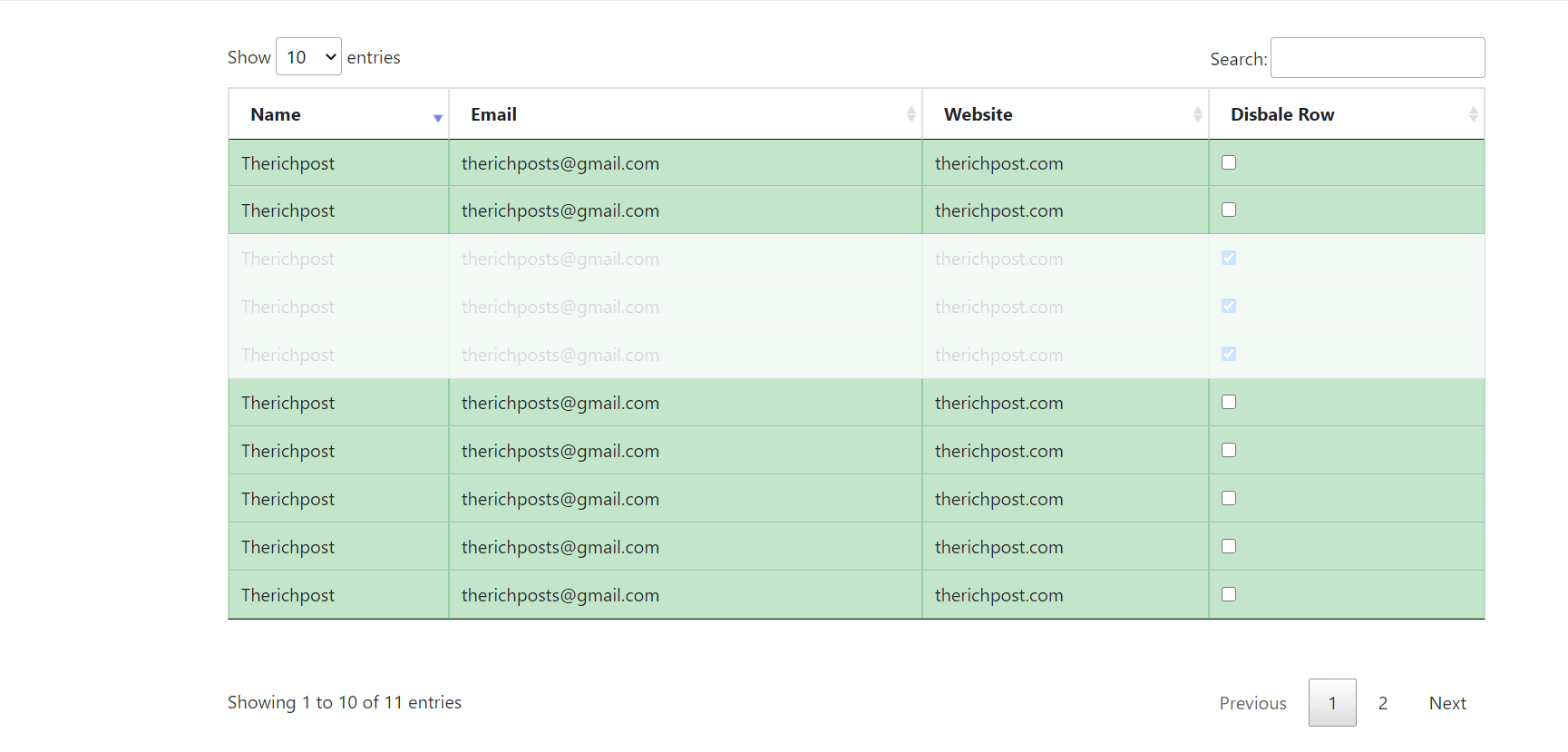Check the checkbox in the first table row
Screen dimensions: 1568x752
click(x=1229, y=161)
